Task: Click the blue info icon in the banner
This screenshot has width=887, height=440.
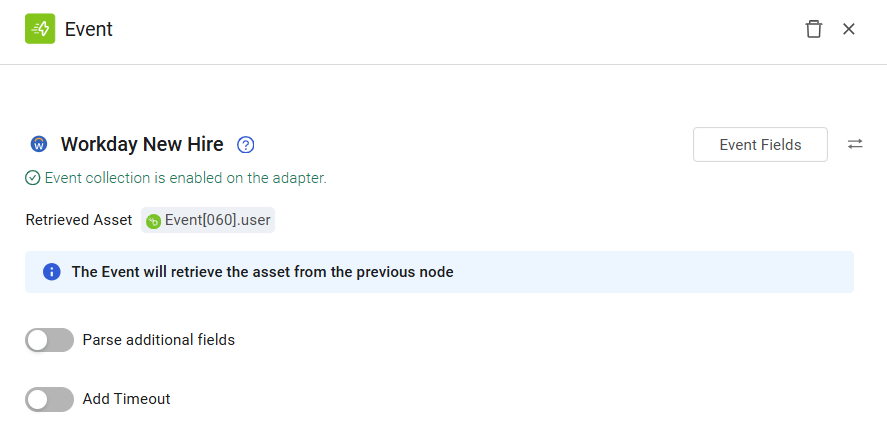Action: [x=51, y=272]
